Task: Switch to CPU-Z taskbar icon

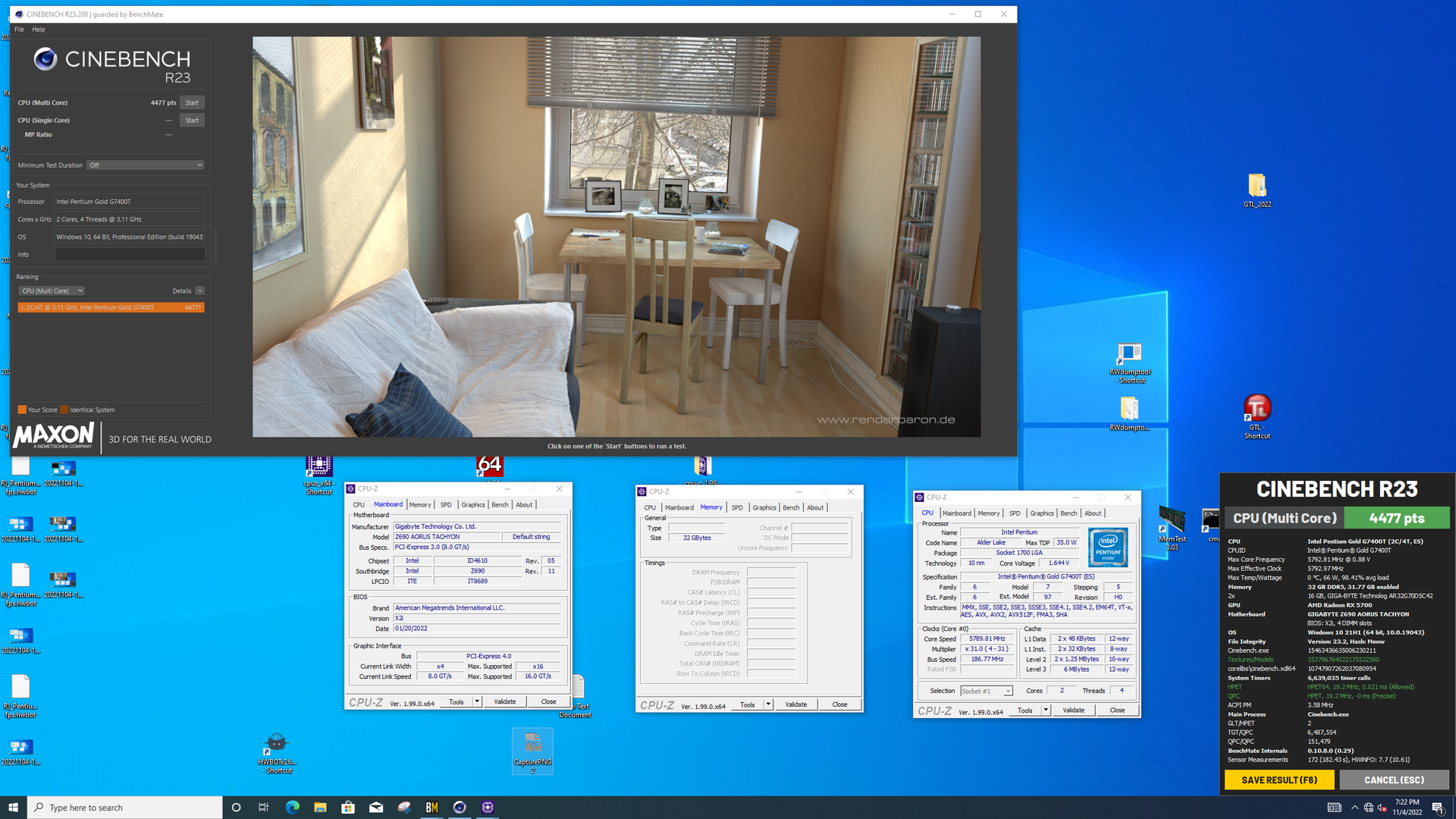Action: point(488,807)
